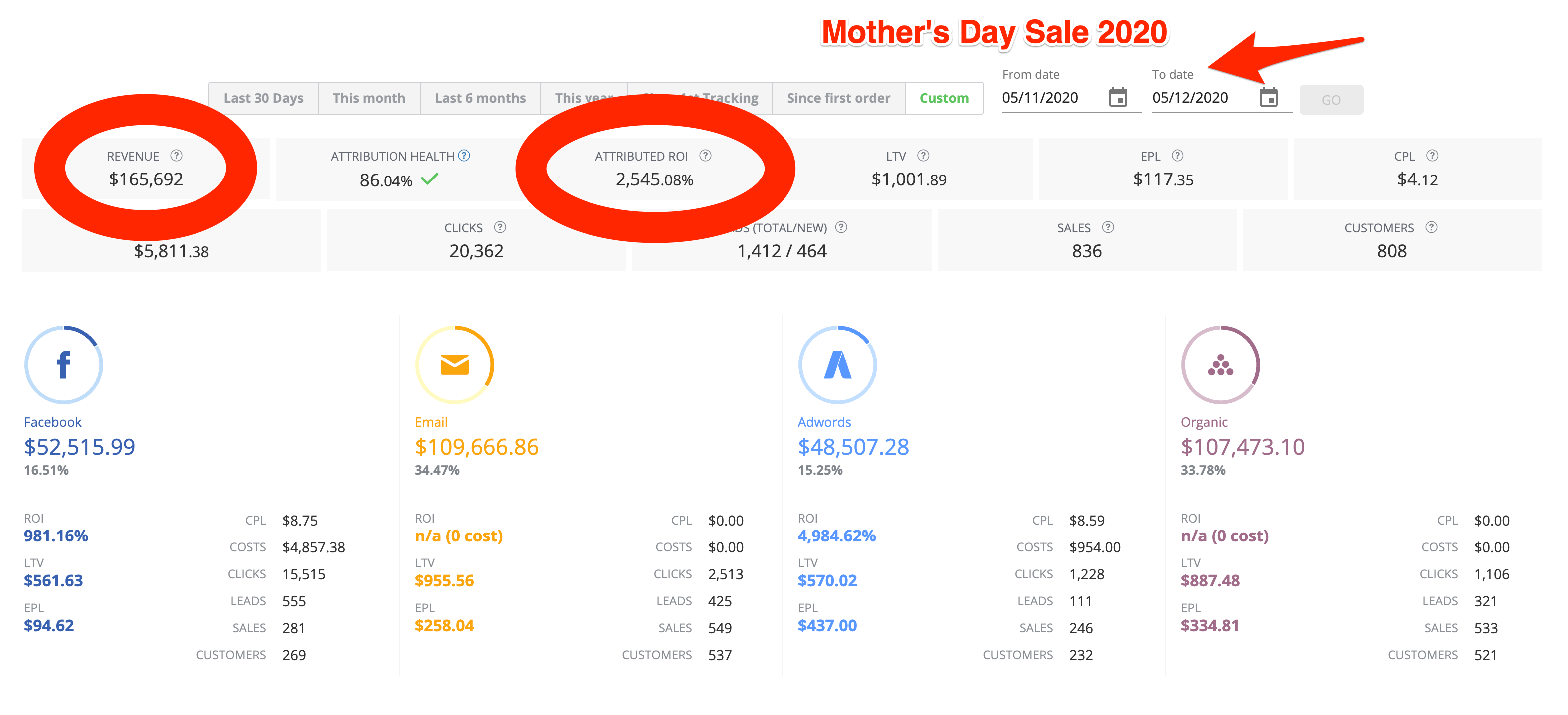Choose the Last 6 months tab
Image resolution: width=1568 pixels, height=715 pixels.
[x=480, y=98]
